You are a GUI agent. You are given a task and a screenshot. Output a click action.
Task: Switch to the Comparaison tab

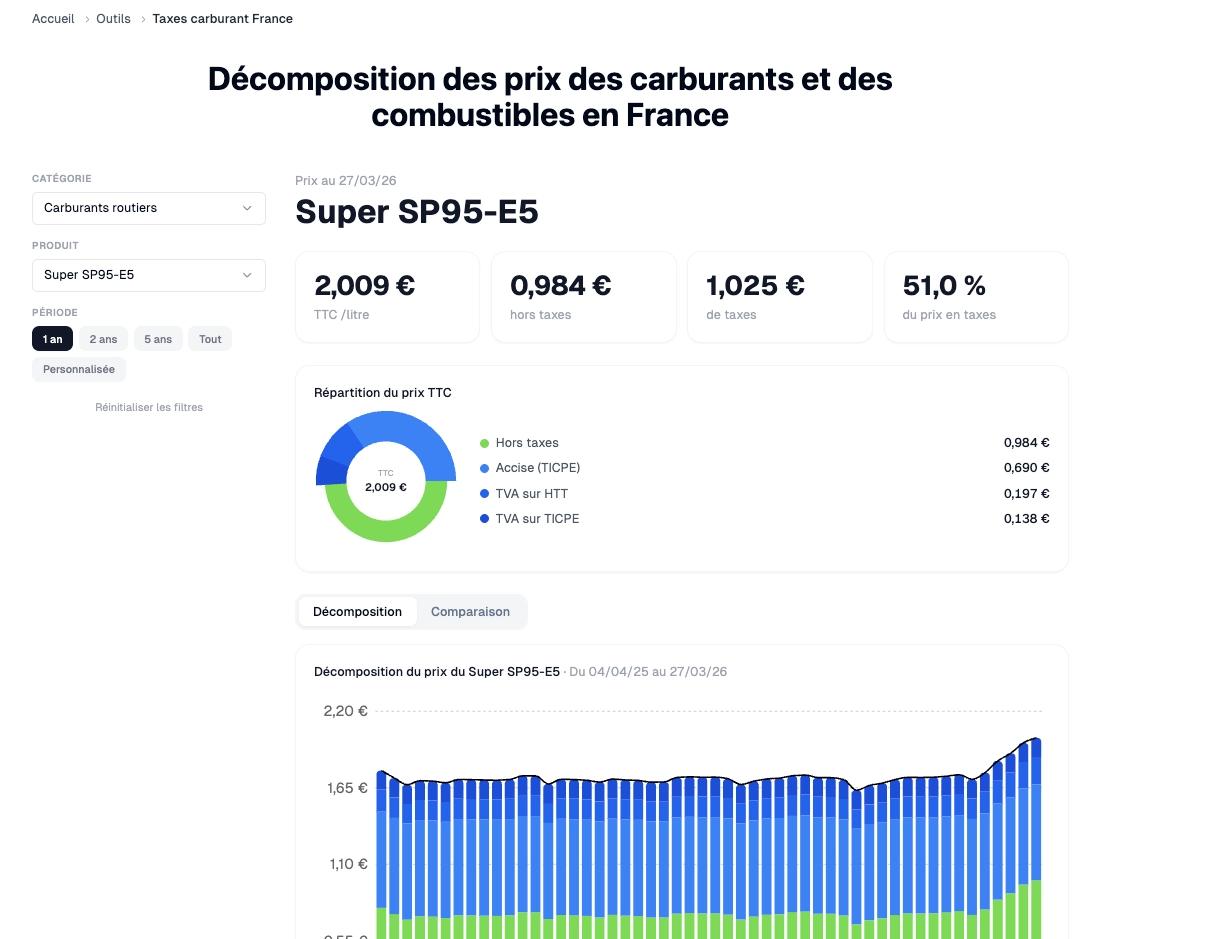470,611
